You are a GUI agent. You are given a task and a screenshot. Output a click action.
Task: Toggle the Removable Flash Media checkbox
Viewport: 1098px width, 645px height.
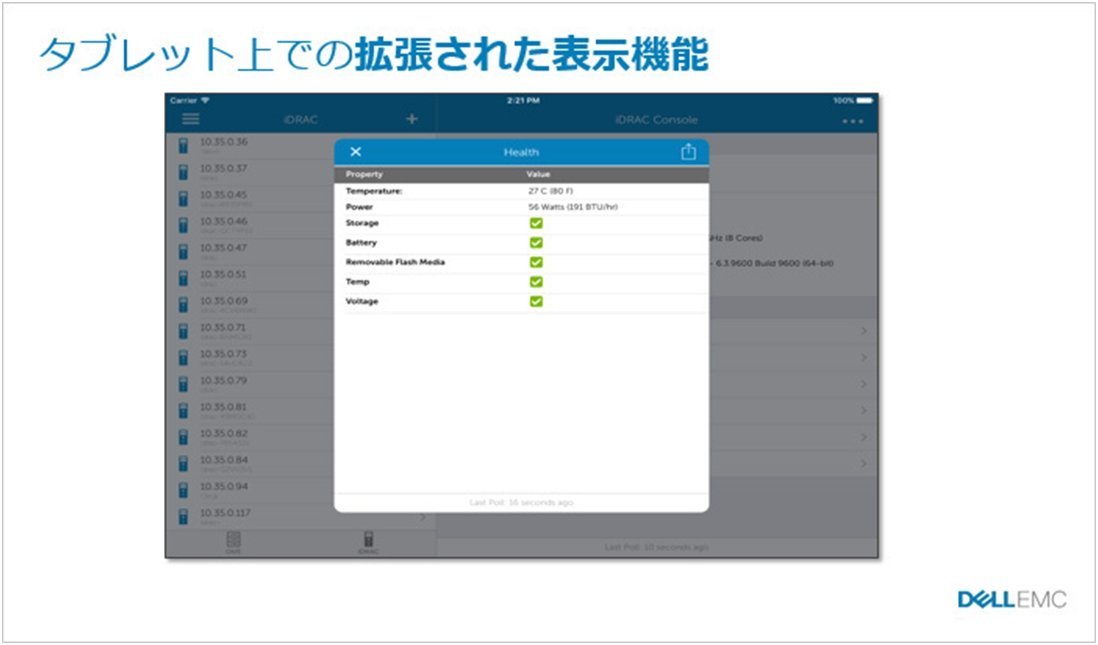[536, 263]
